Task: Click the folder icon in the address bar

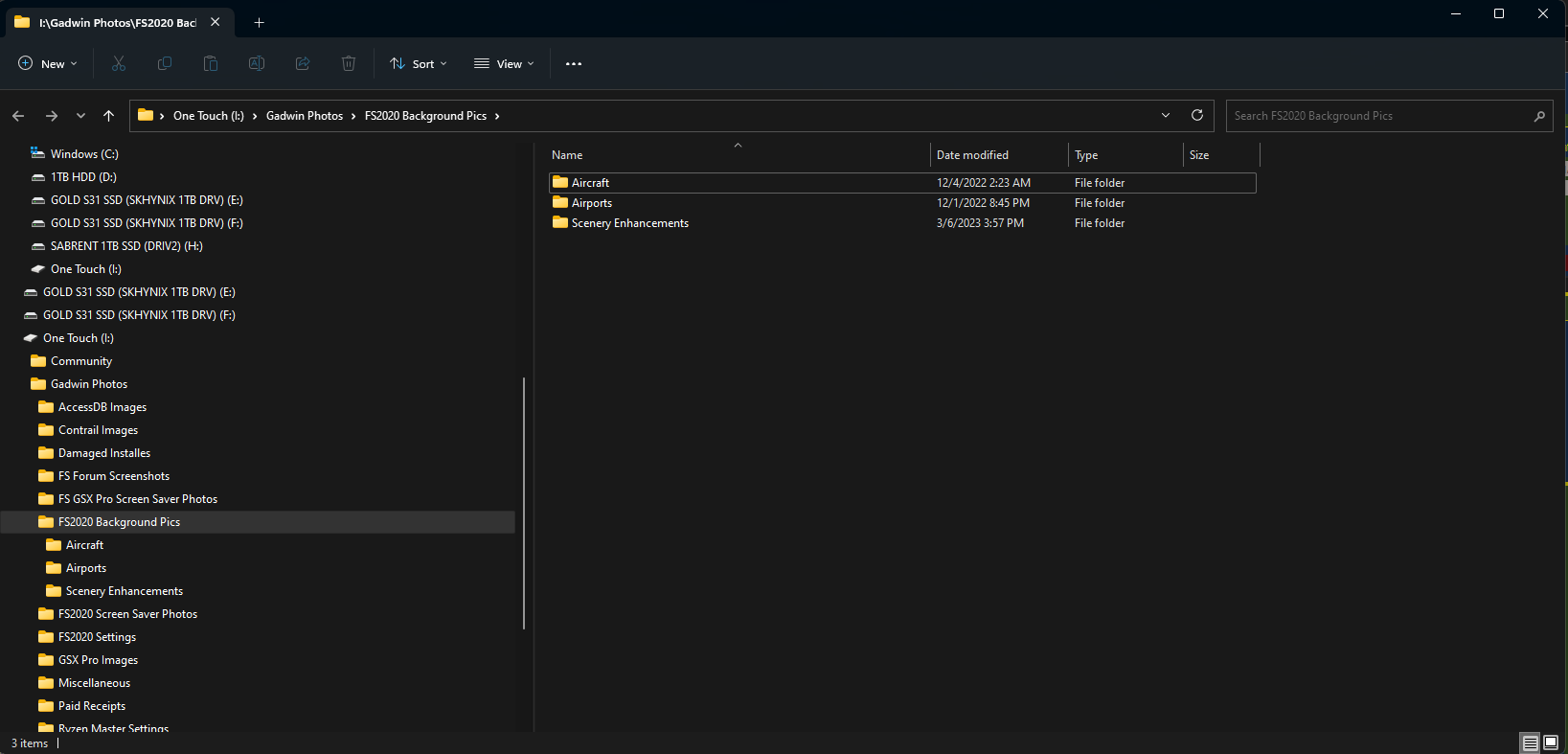Action: (x=146, y=115)
